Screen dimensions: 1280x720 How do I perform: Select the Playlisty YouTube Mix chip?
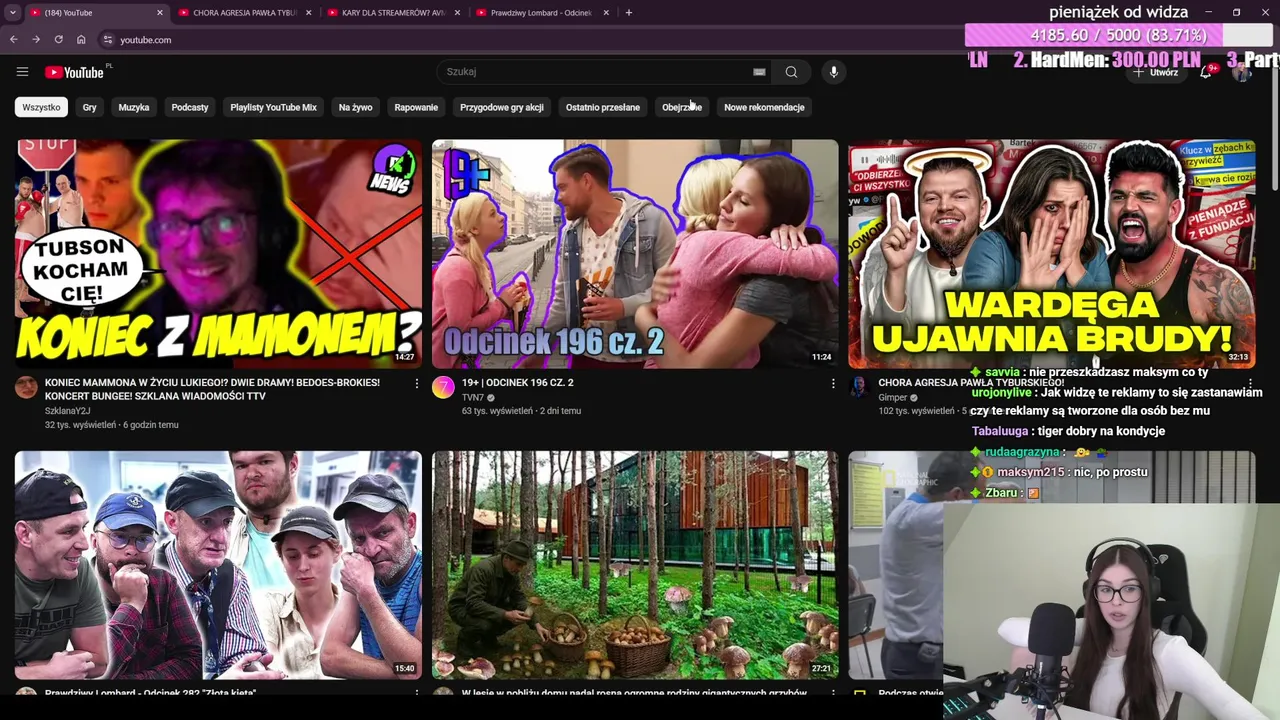click(x=273, y=107)
